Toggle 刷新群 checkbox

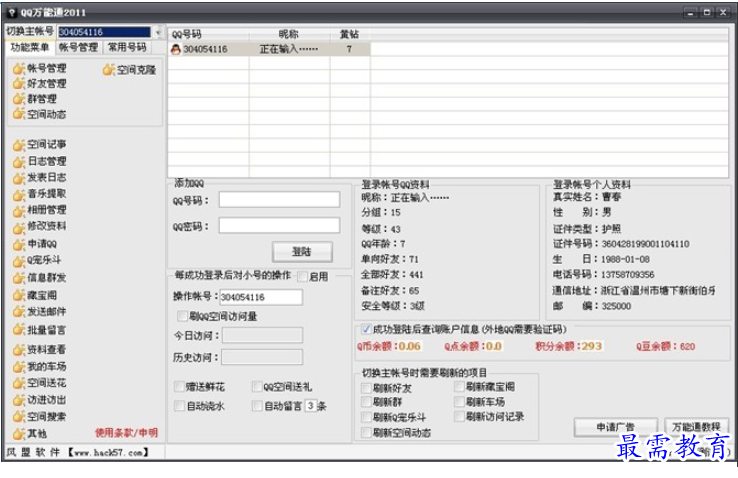point(366,402)
